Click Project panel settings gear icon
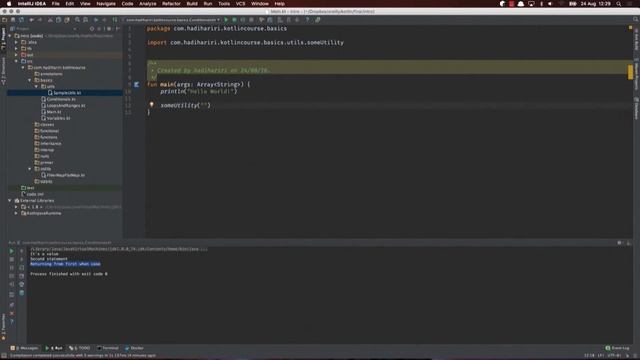This screenshot has height=360, width=640. pos(109,29)
